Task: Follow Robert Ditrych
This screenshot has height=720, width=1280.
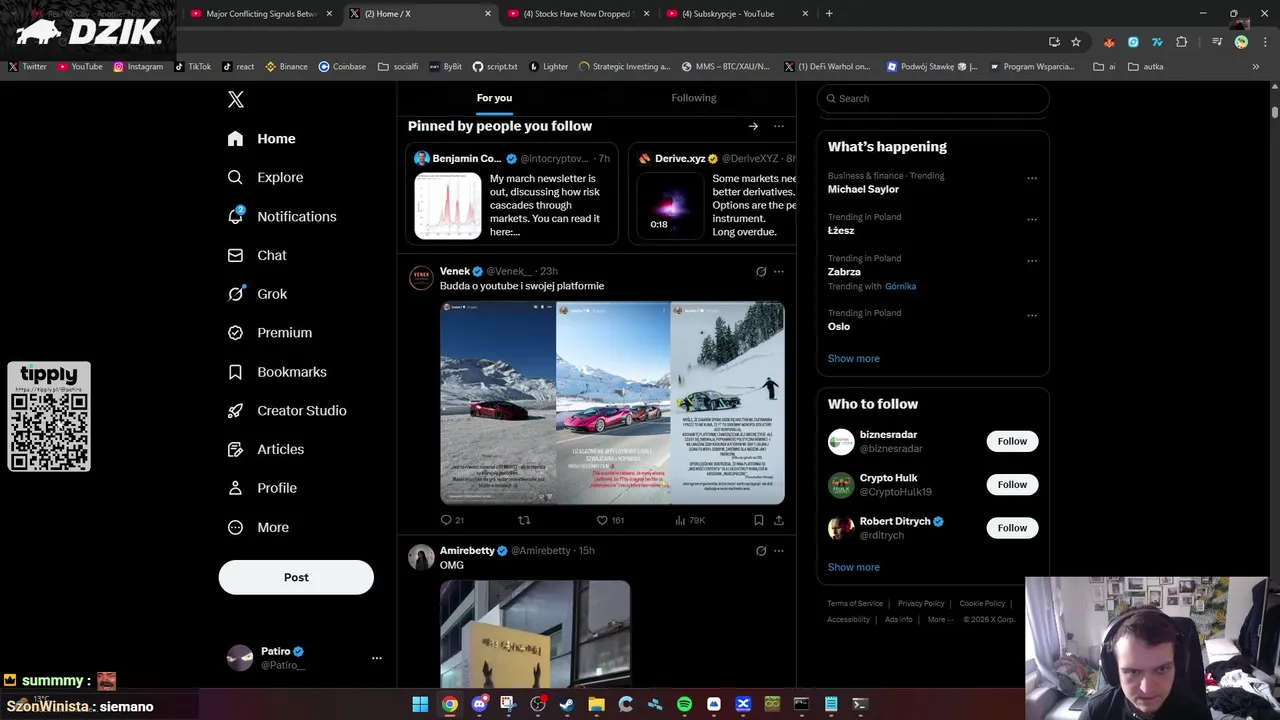Action: pos(1012,528)
